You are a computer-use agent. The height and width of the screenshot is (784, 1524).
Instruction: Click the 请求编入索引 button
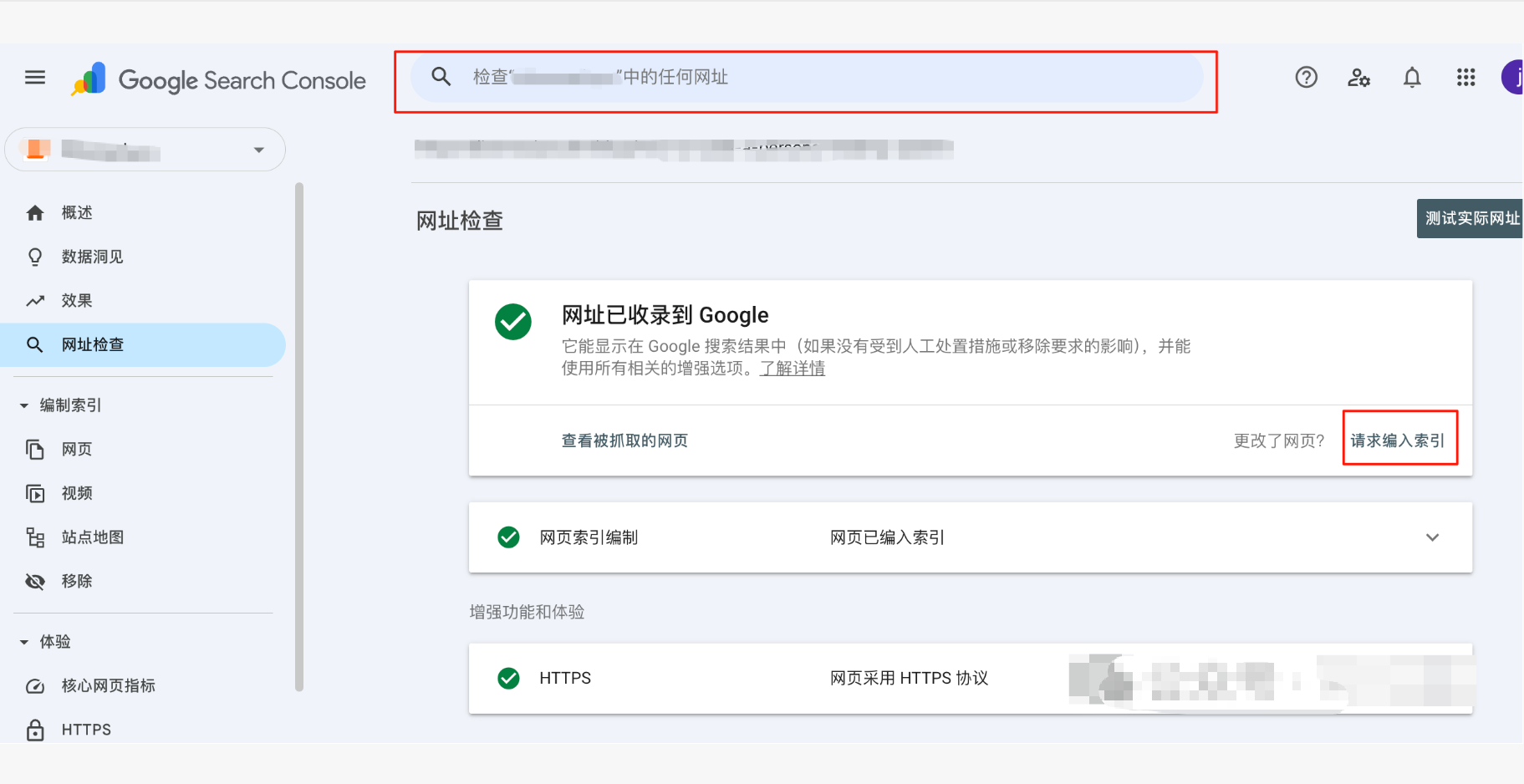tap(1400, 440)
